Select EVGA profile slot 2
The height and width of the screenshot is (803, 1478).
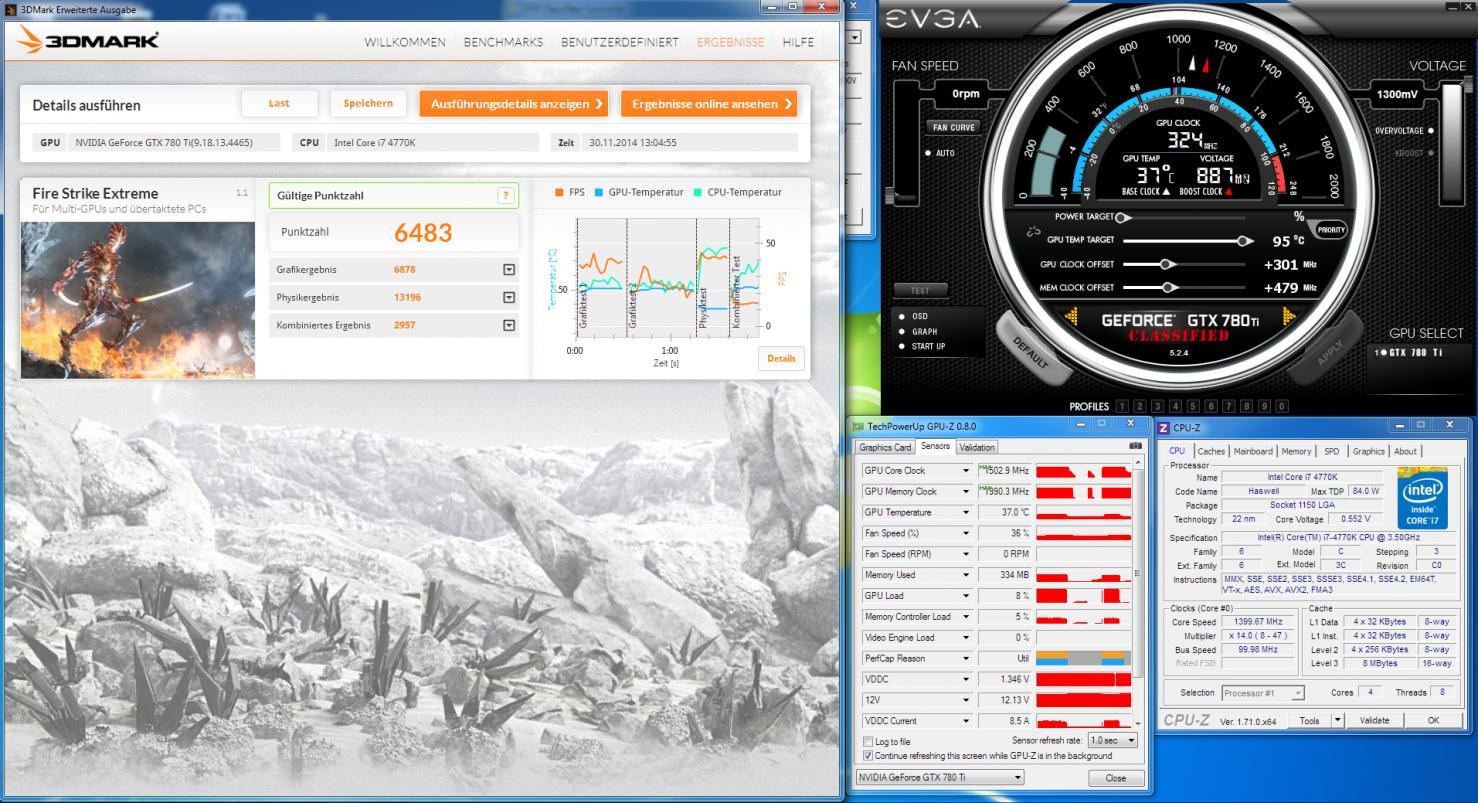click(x=1140, y=407)
